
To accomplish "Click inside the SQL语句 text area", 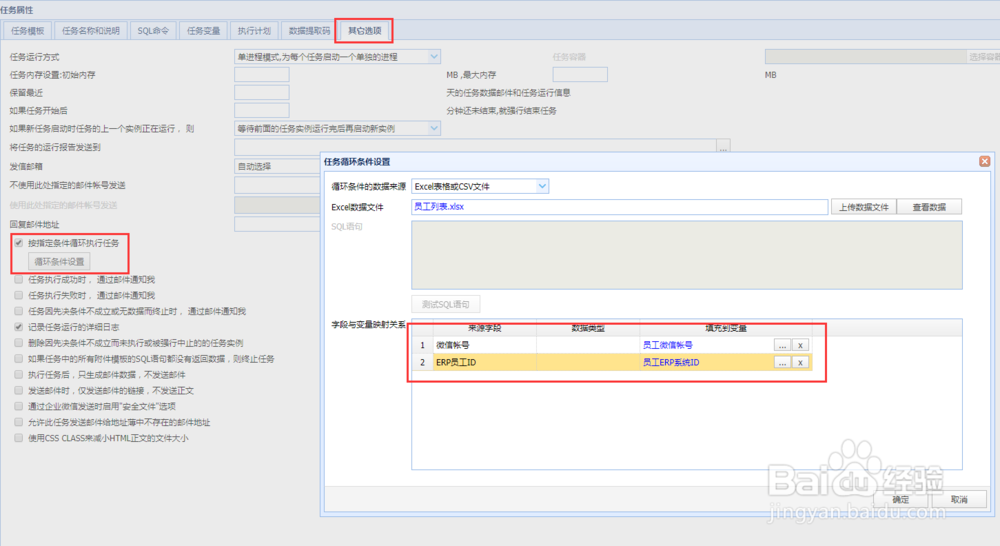I will tap(687, 255).
